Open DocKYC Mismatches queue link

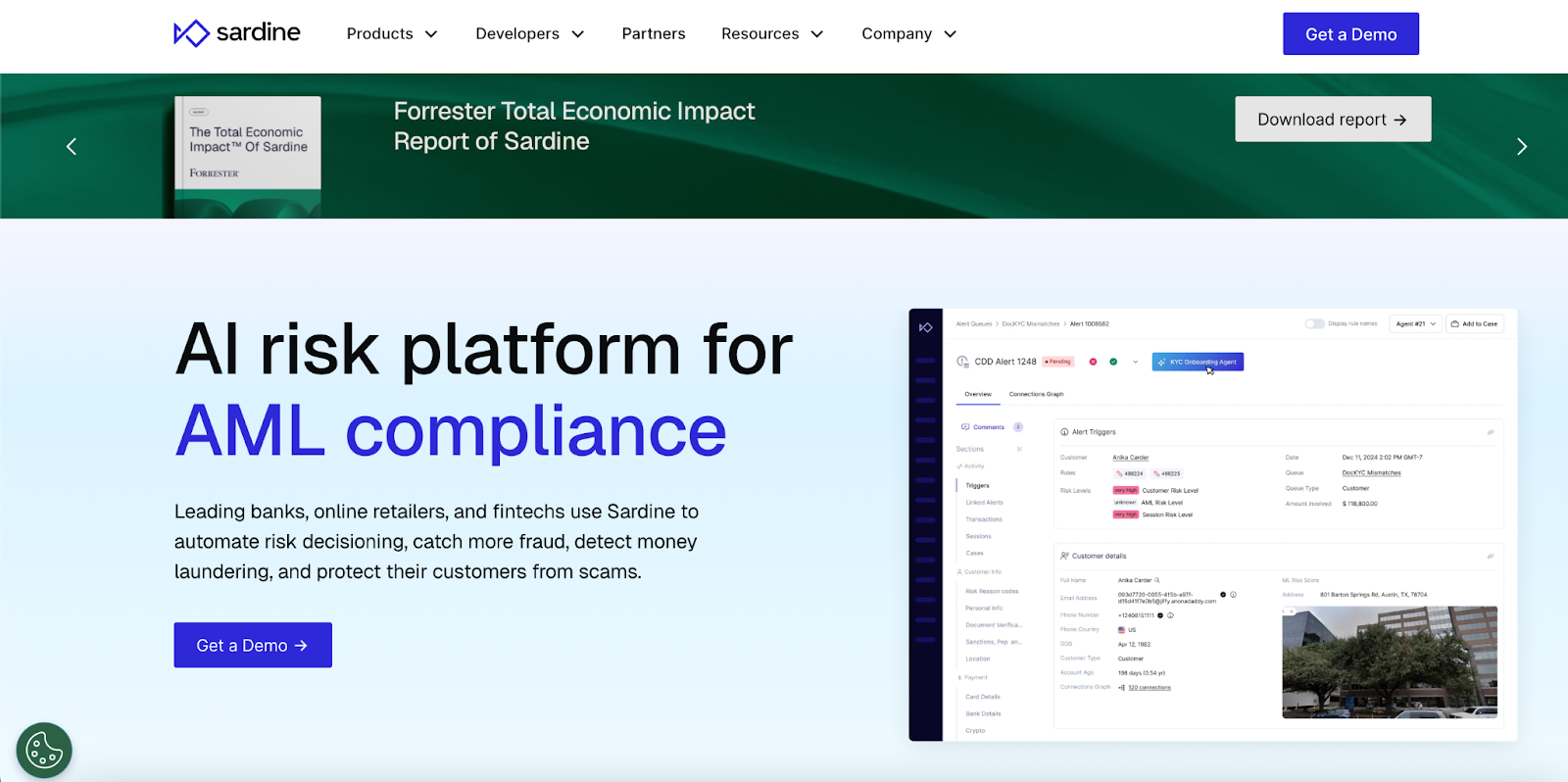pos(1371,473)
